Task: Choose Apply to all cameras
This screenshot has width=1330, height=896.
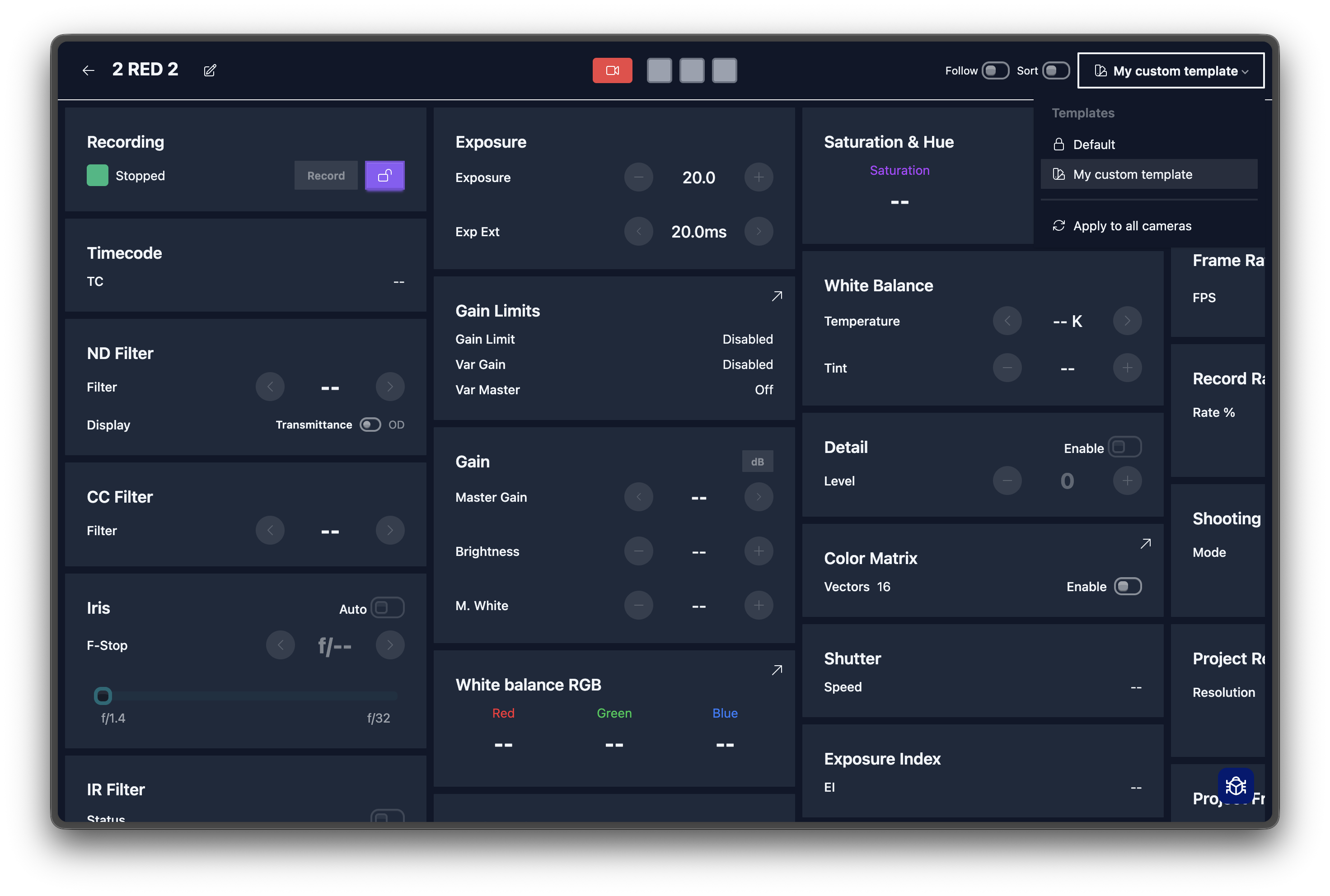Action: (x=1149, y=226)
